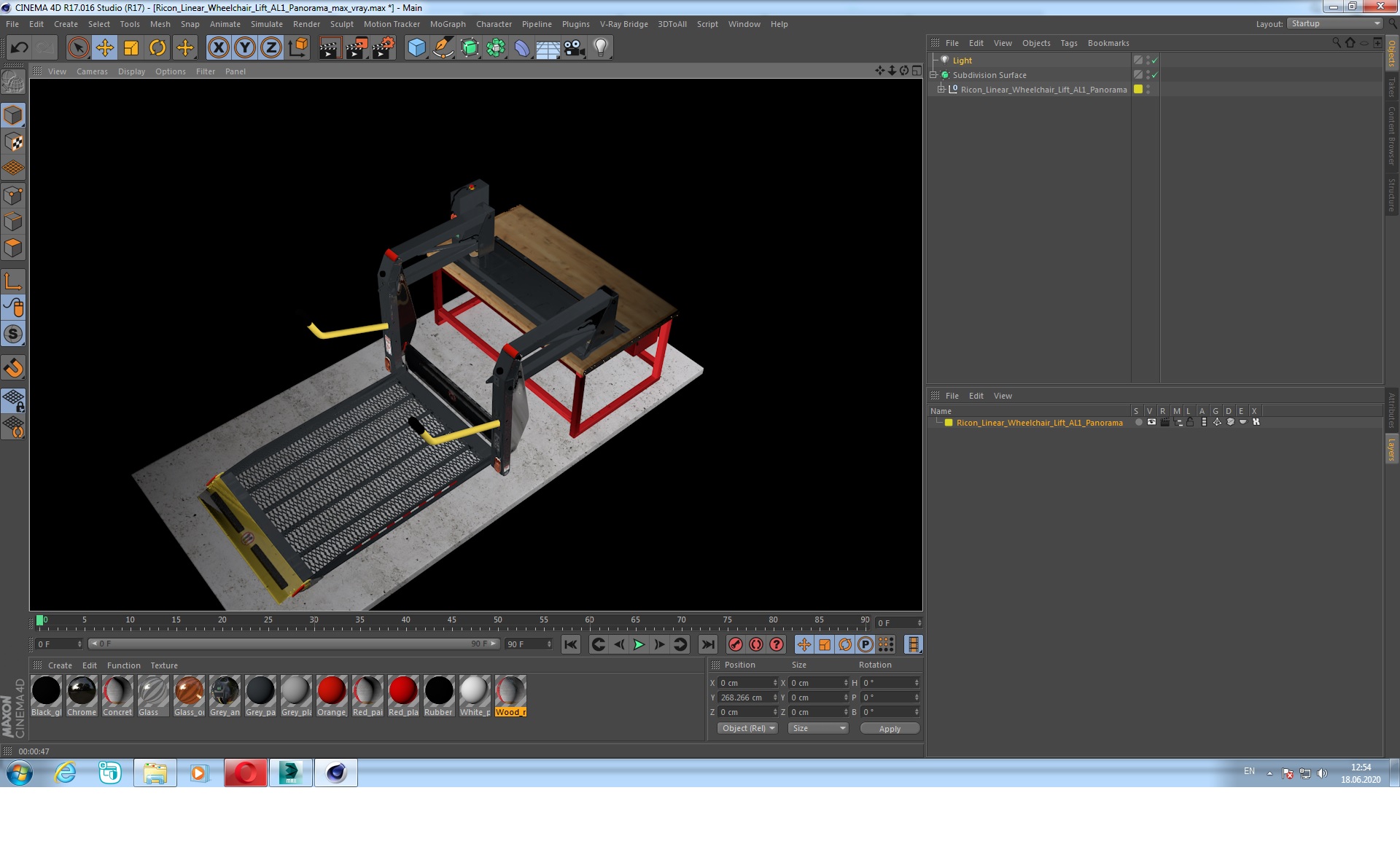
Task: Add a Subdivision Surface generator
Action: [470, 48]
